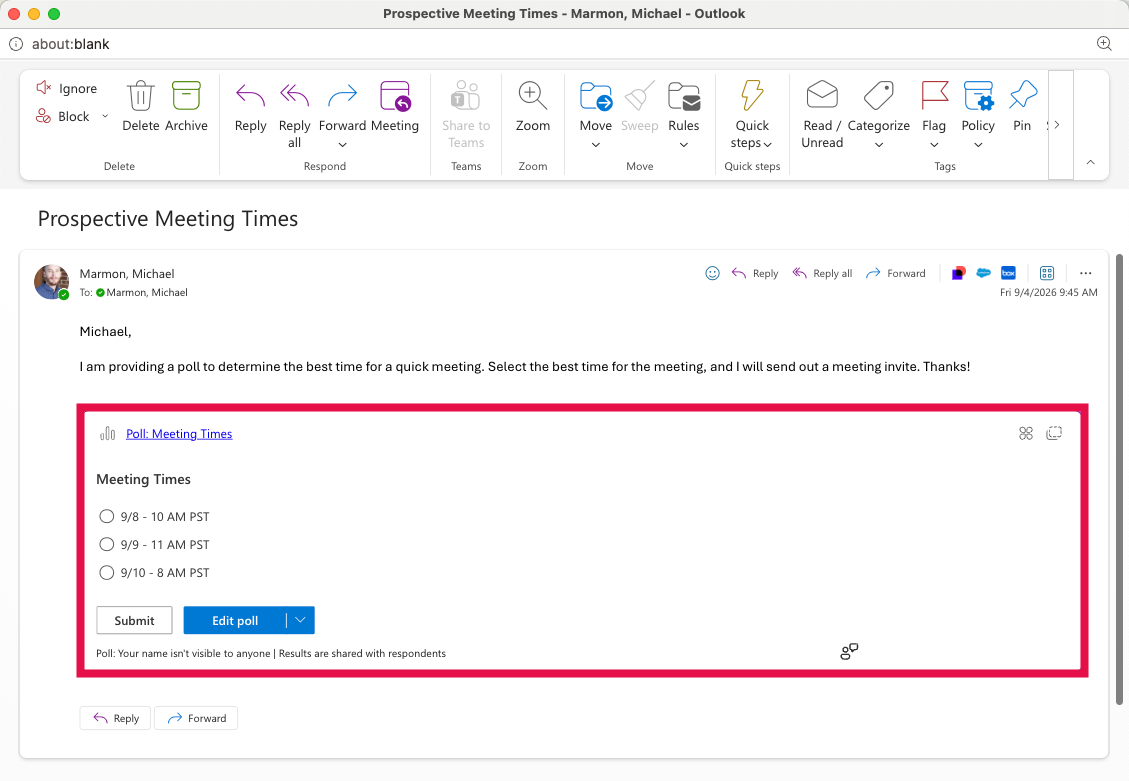Expand the Rules dropdown chevron

tap(683, 145)
